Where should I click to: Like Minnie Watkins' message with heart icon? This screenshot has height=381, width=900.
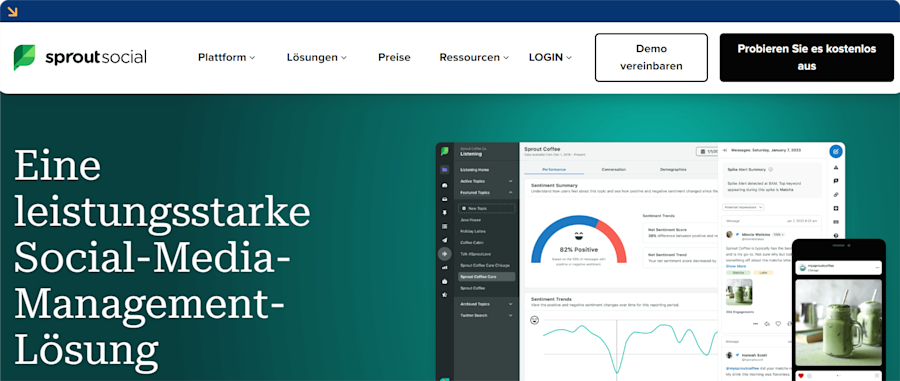[778, 324]
